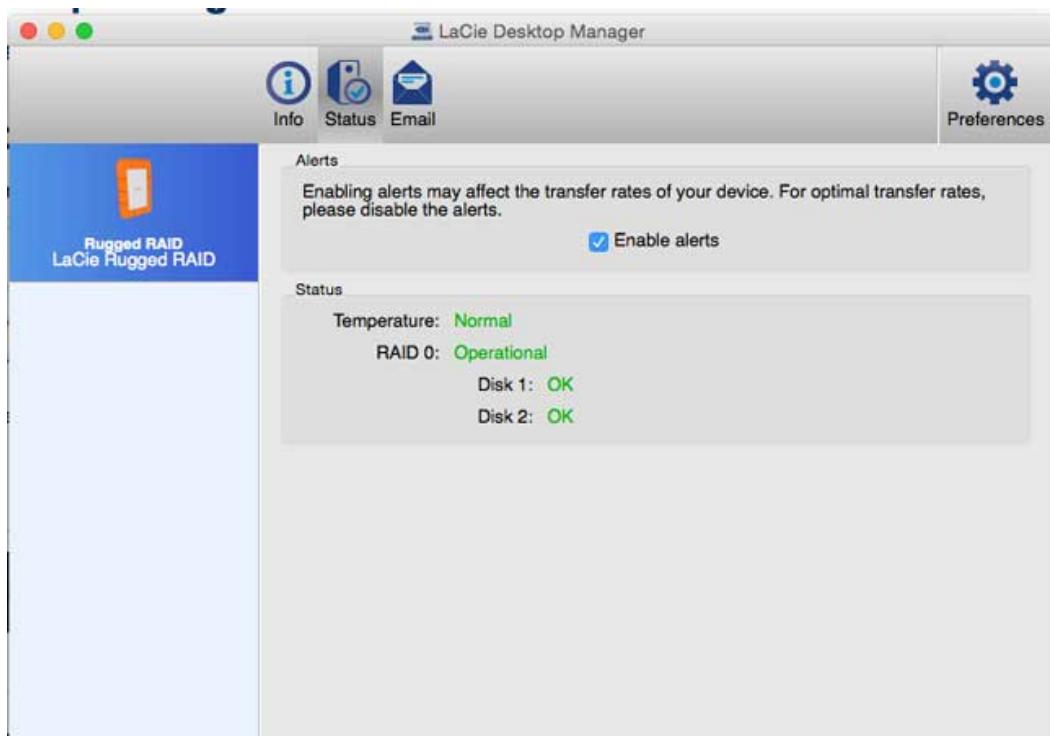Viewport: 1051px width, 737px height.
Task: Uncheck the Enable alerts checkbox
Action: [x=598, y=241]
